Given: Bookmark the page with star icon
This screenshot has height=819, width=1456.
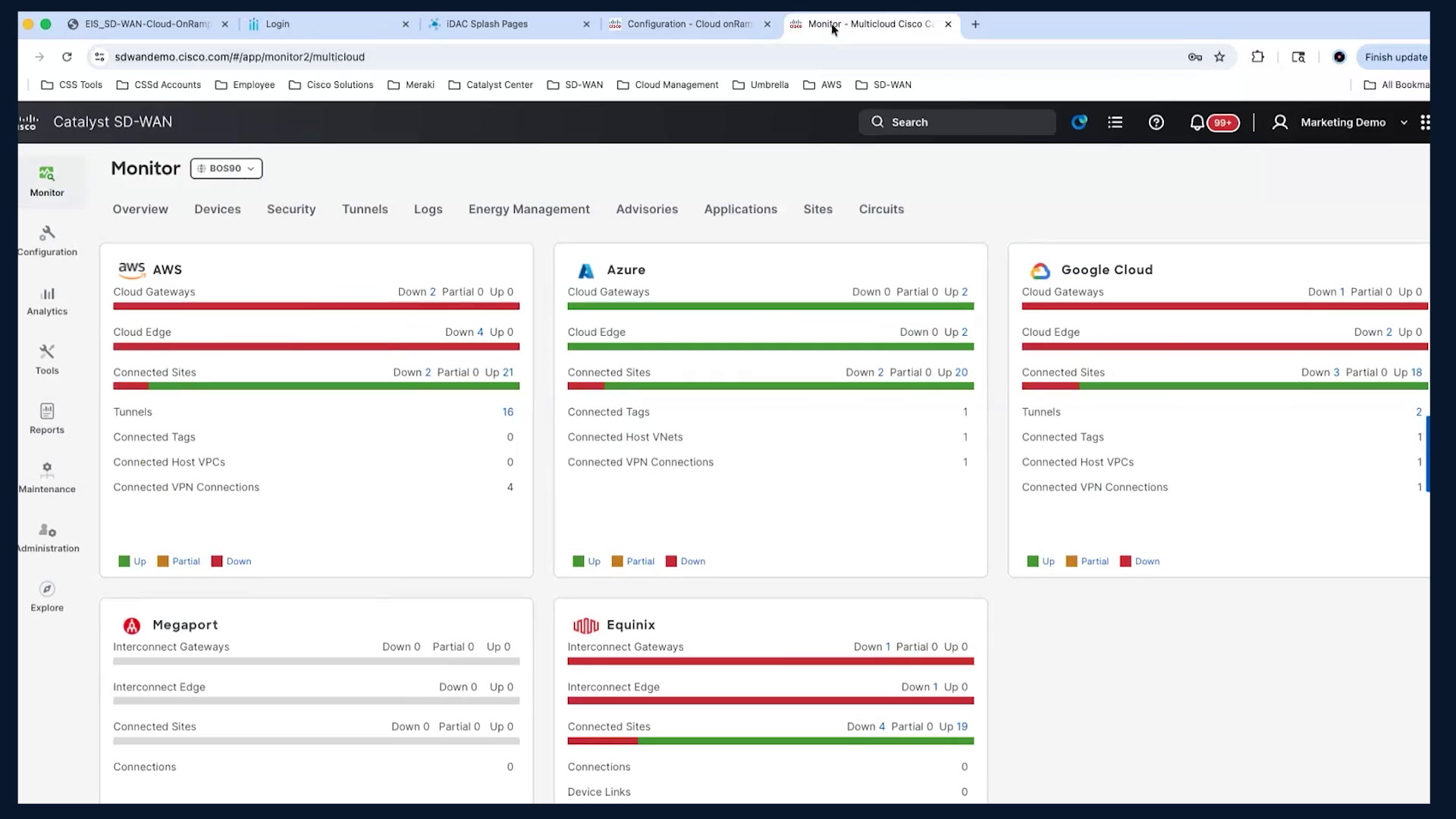Looking at the screenshot, I should tap(1219, 57).
